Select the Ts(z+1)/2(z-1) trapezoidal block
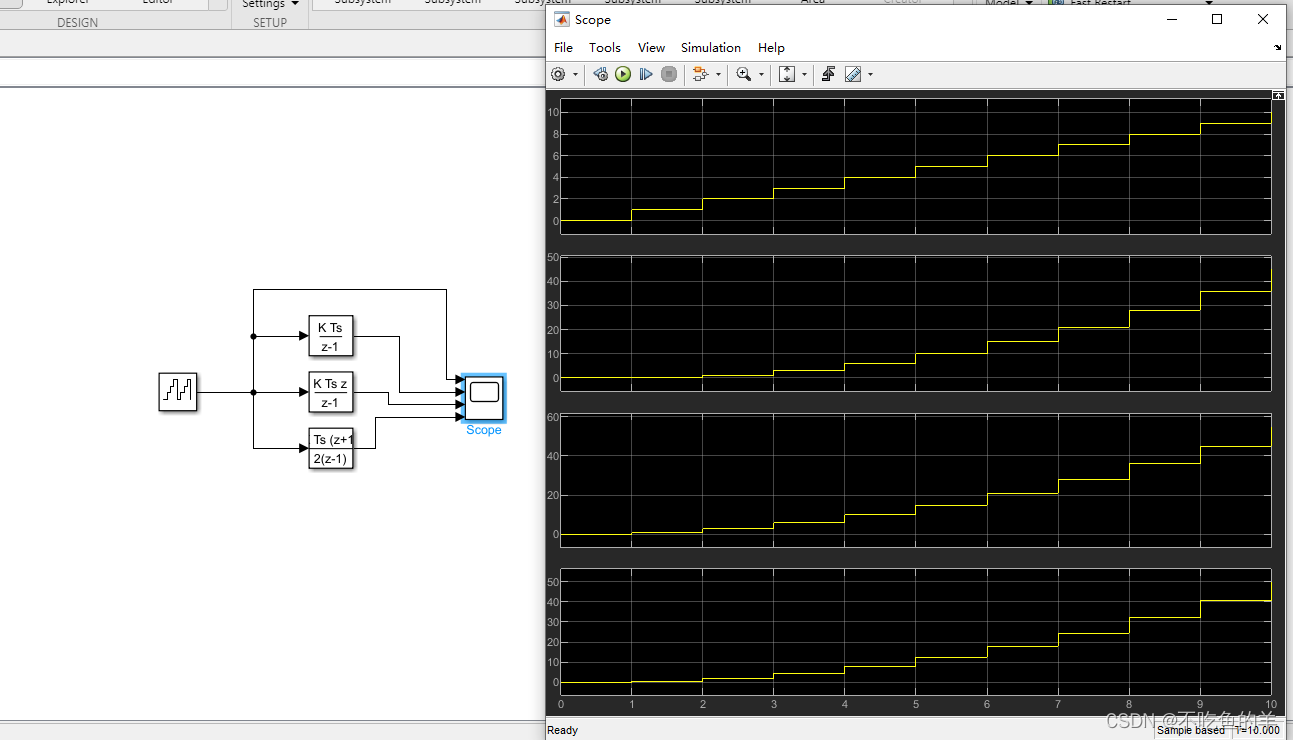 coord(330,449)
